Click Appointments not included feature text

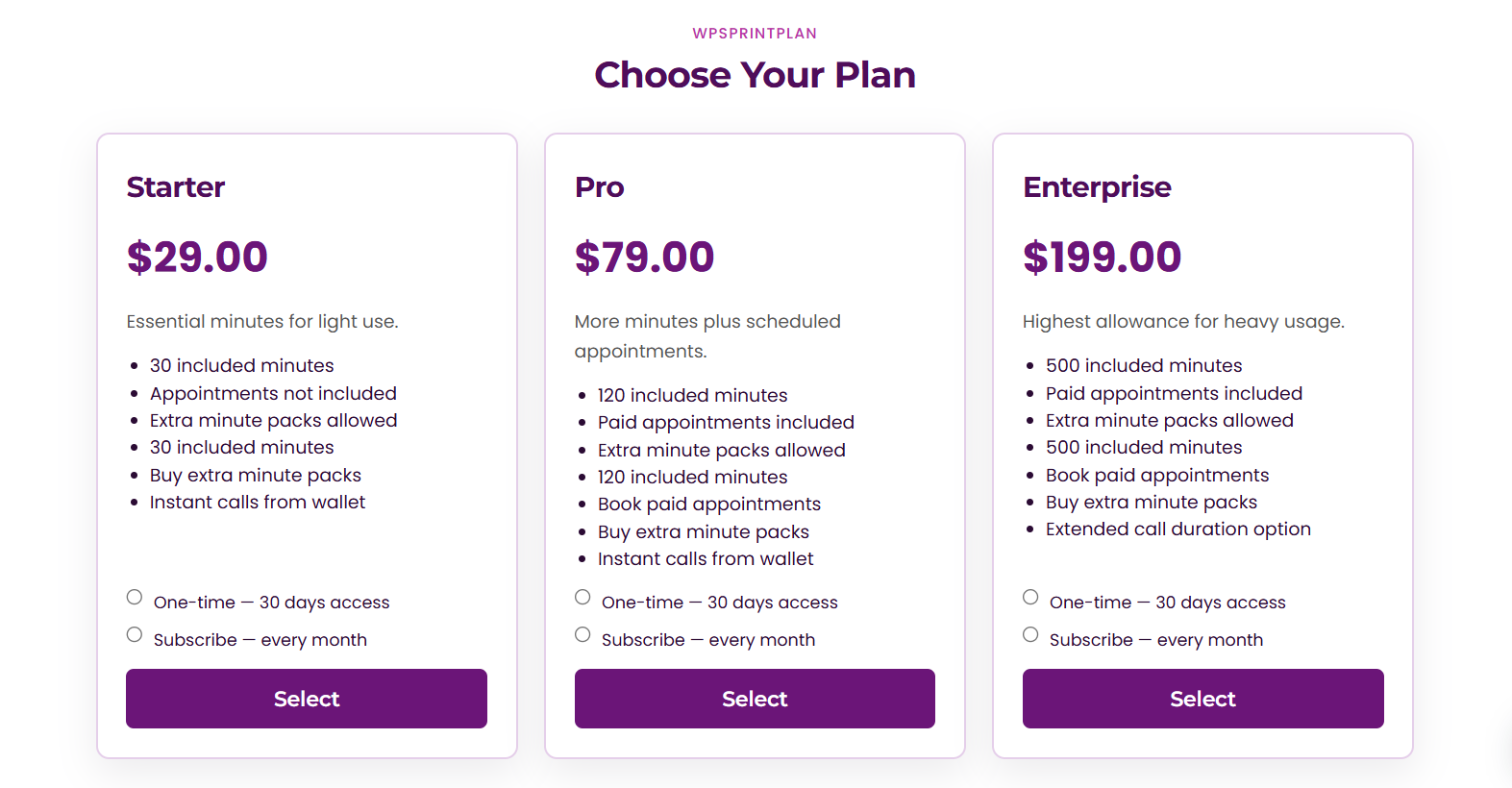(273, 393)
